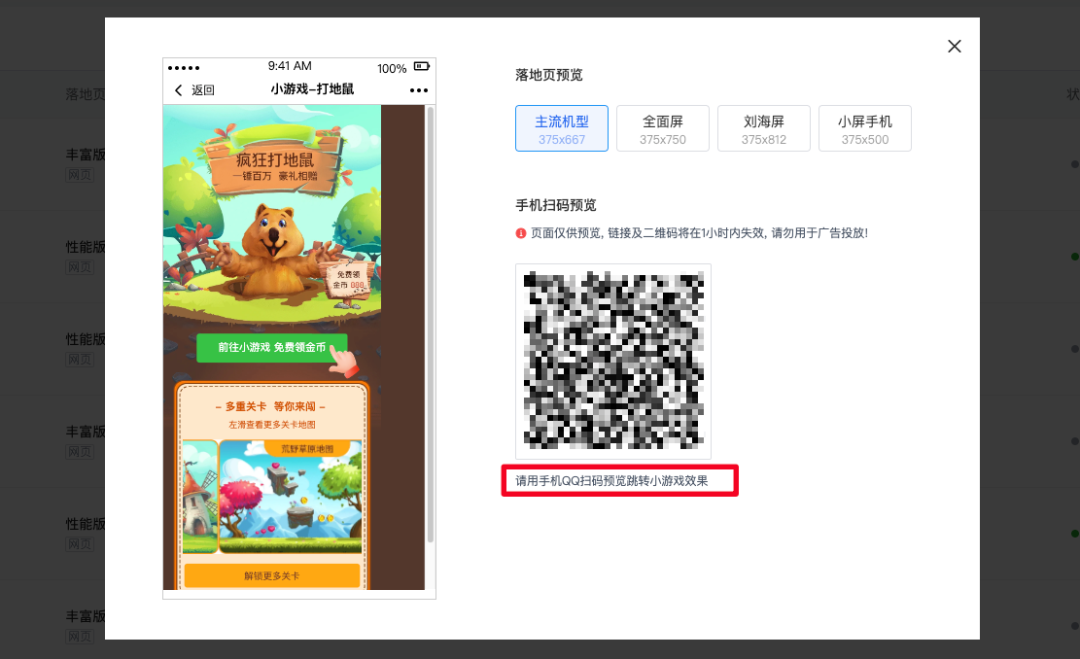Click the orange 解锁更多关卡 button
Viewport: 1080px width, 659px height.
tap(272, 576)
